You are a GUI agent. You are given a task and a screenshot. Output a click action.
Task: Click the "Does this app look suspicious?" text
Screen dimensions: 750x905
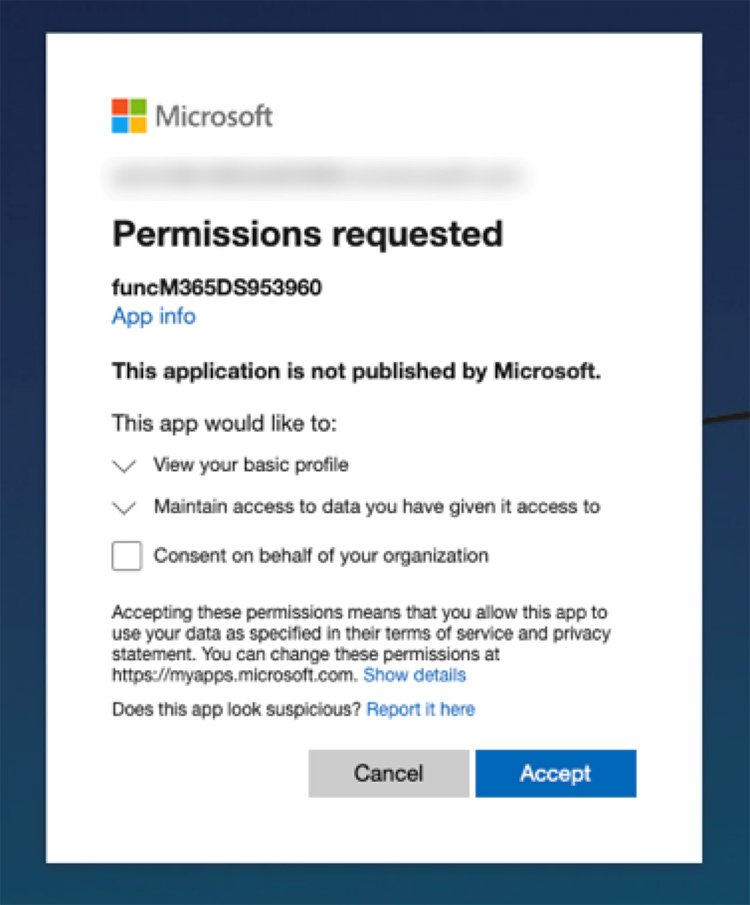pyautogui.click(x=236, y=710)
